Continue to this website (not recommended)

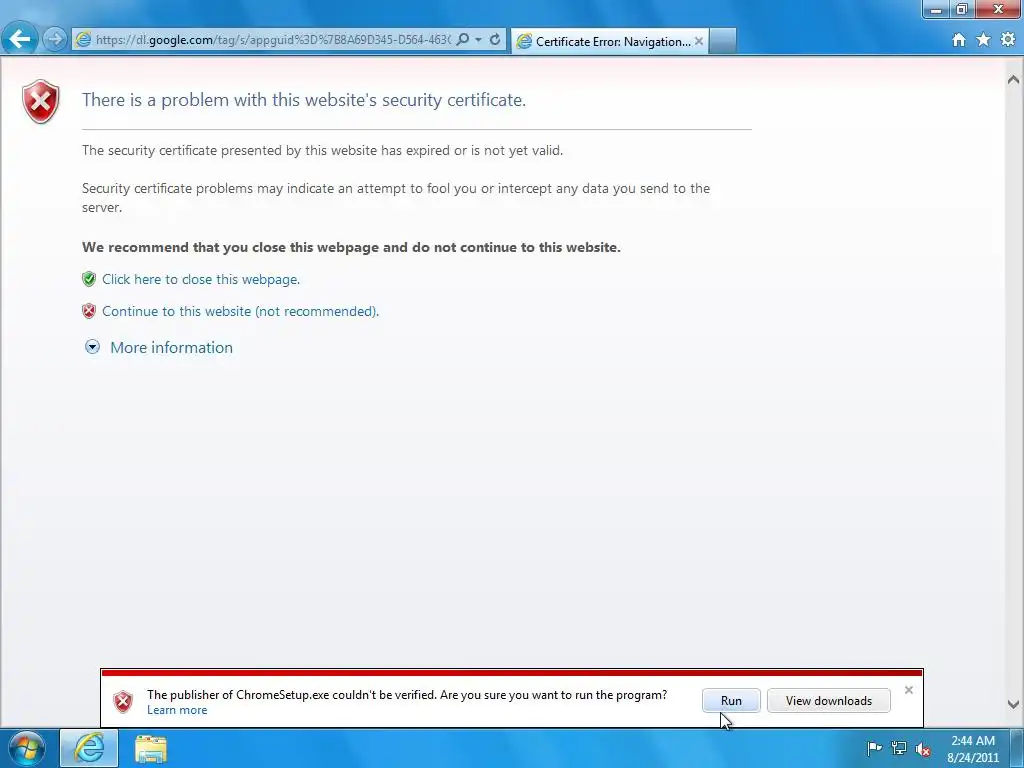pyautogui.click(x=240, y=312)
